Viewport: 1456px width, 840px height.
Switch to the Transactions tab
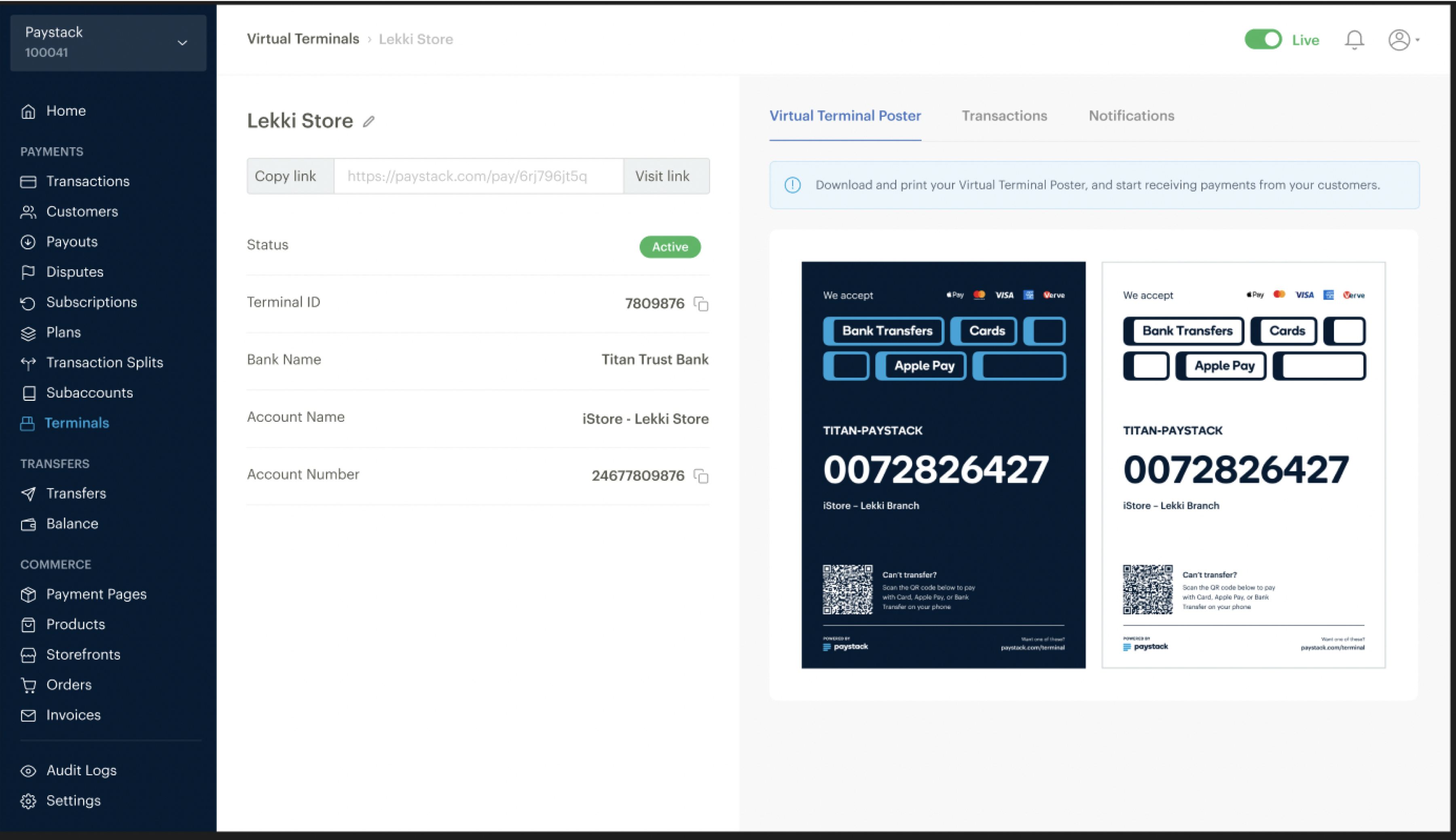point(1004,116)
